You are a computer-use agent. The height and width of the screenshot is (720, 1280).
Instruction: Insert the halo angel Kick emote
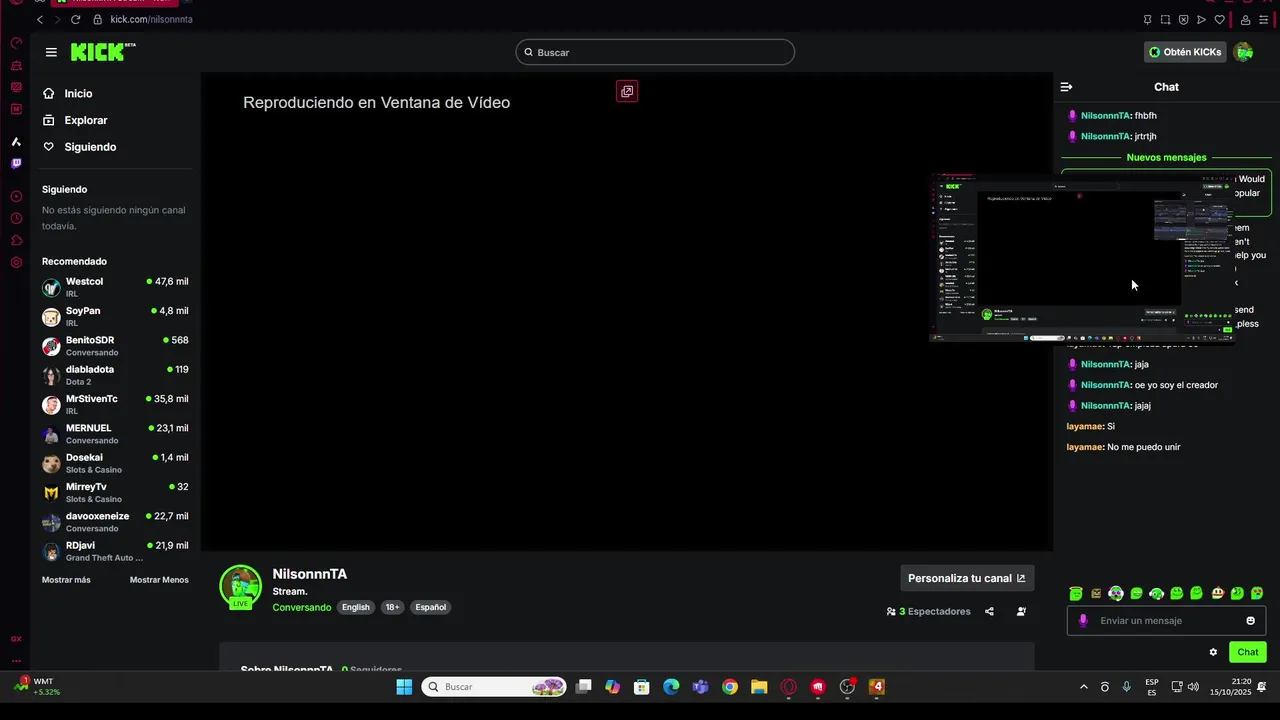[x=1076, y=593]
